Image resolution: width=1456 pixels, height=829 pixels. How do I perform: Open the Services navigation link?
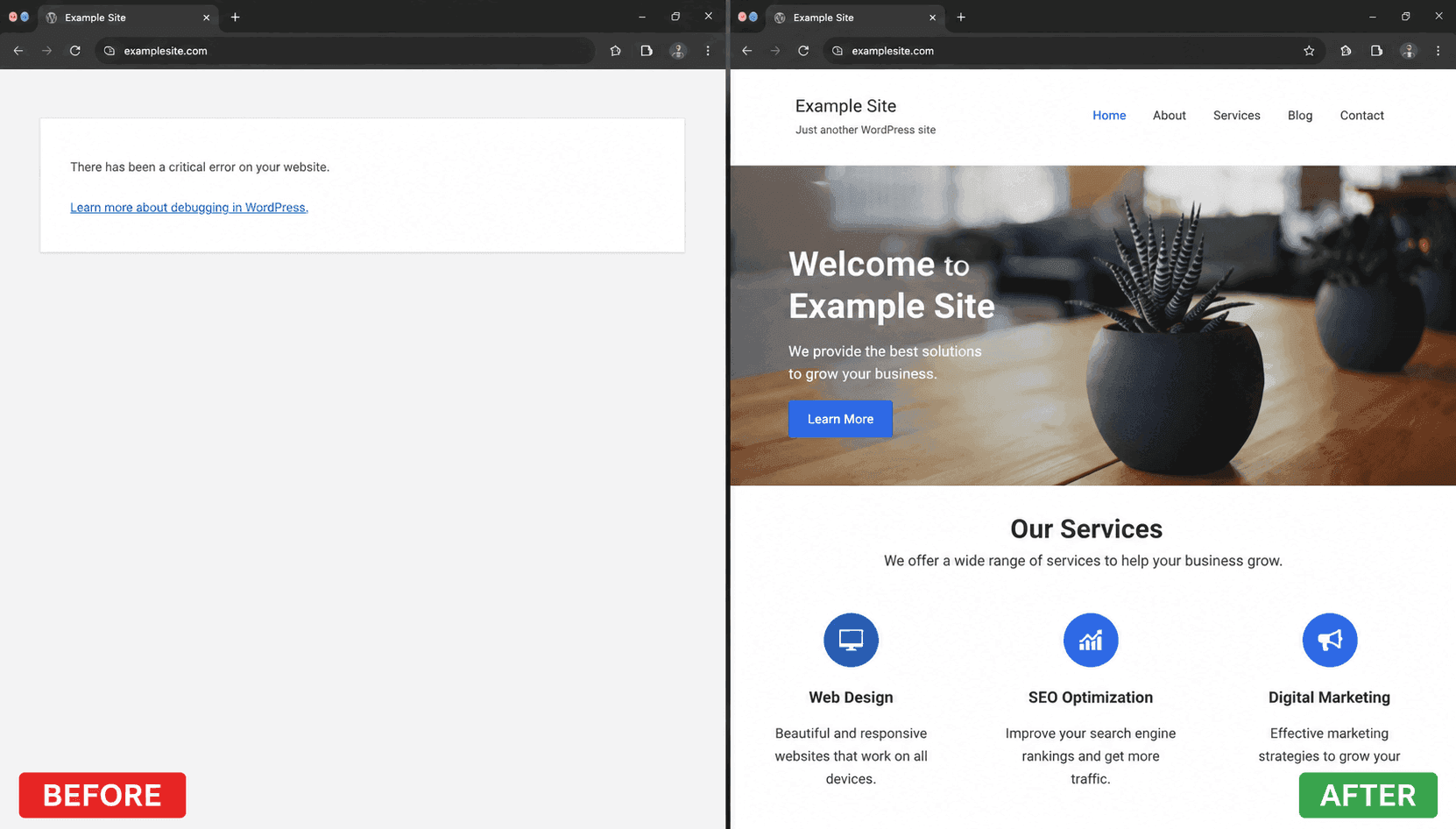click(x=1236, y=115)
